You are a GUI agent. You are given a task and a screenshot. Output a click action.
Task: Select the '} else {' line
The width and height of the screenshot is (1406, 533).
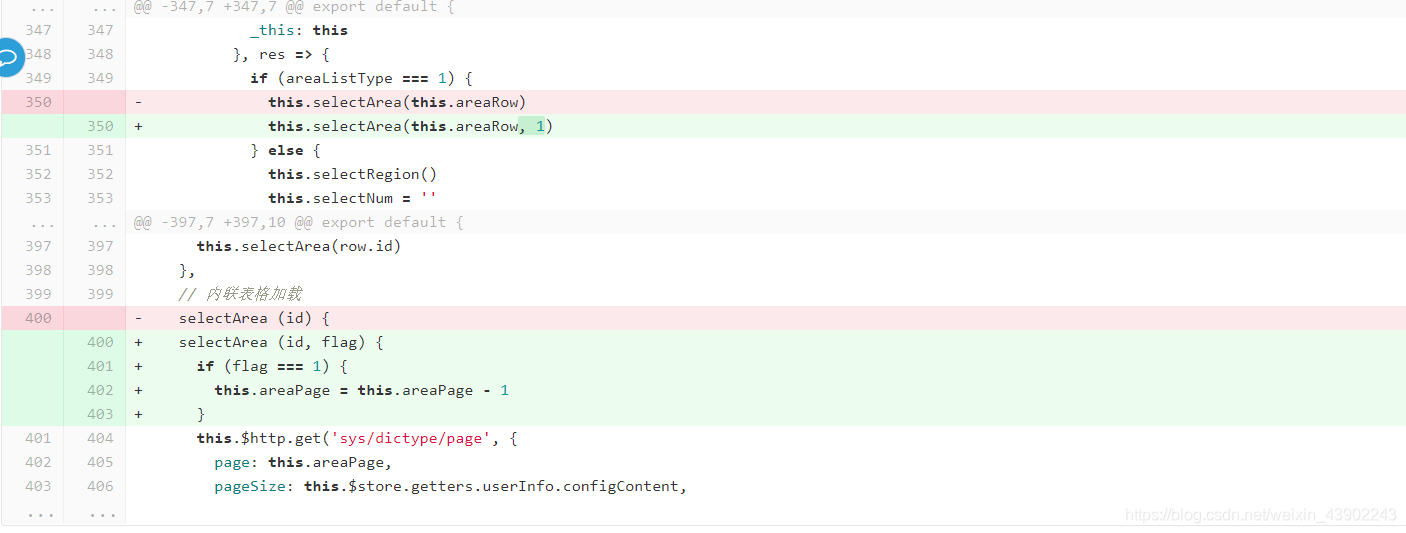pyautogui.click(x=285, y=150)
